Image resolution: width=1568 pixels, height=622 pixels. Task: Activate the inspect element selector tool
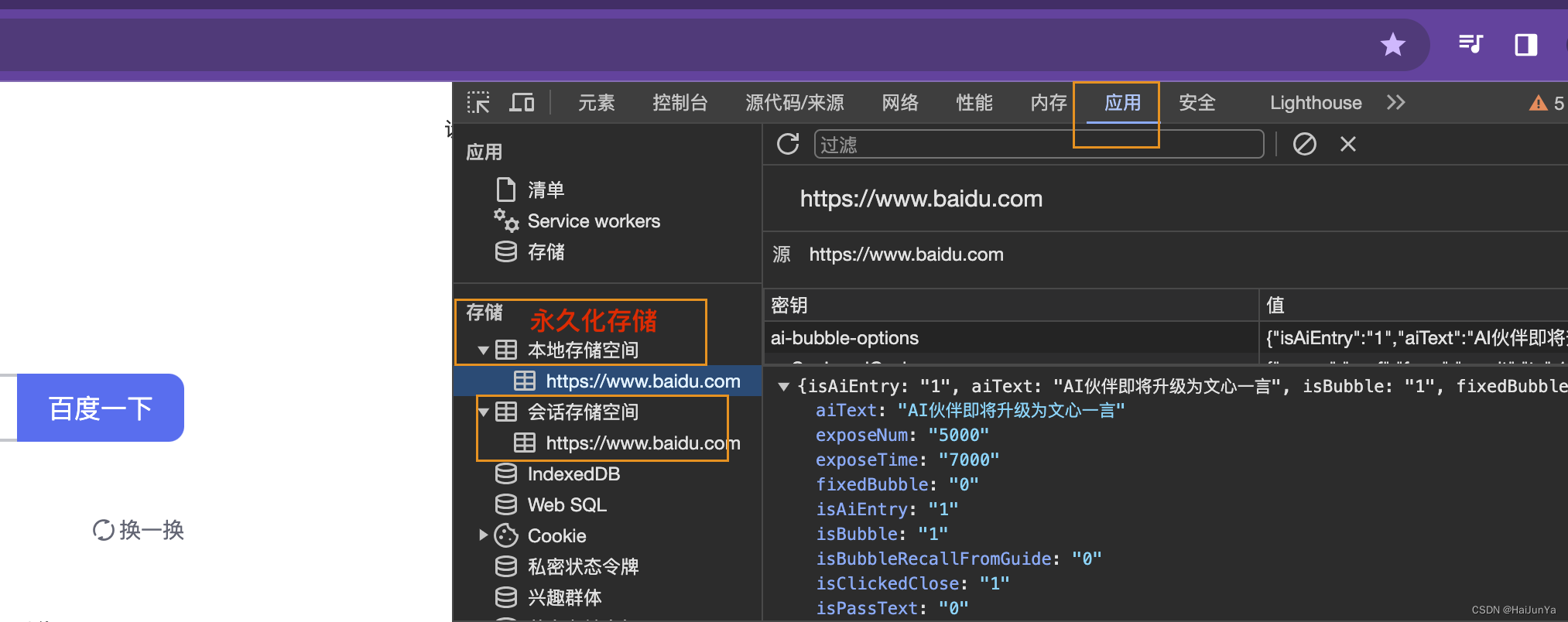478,102
